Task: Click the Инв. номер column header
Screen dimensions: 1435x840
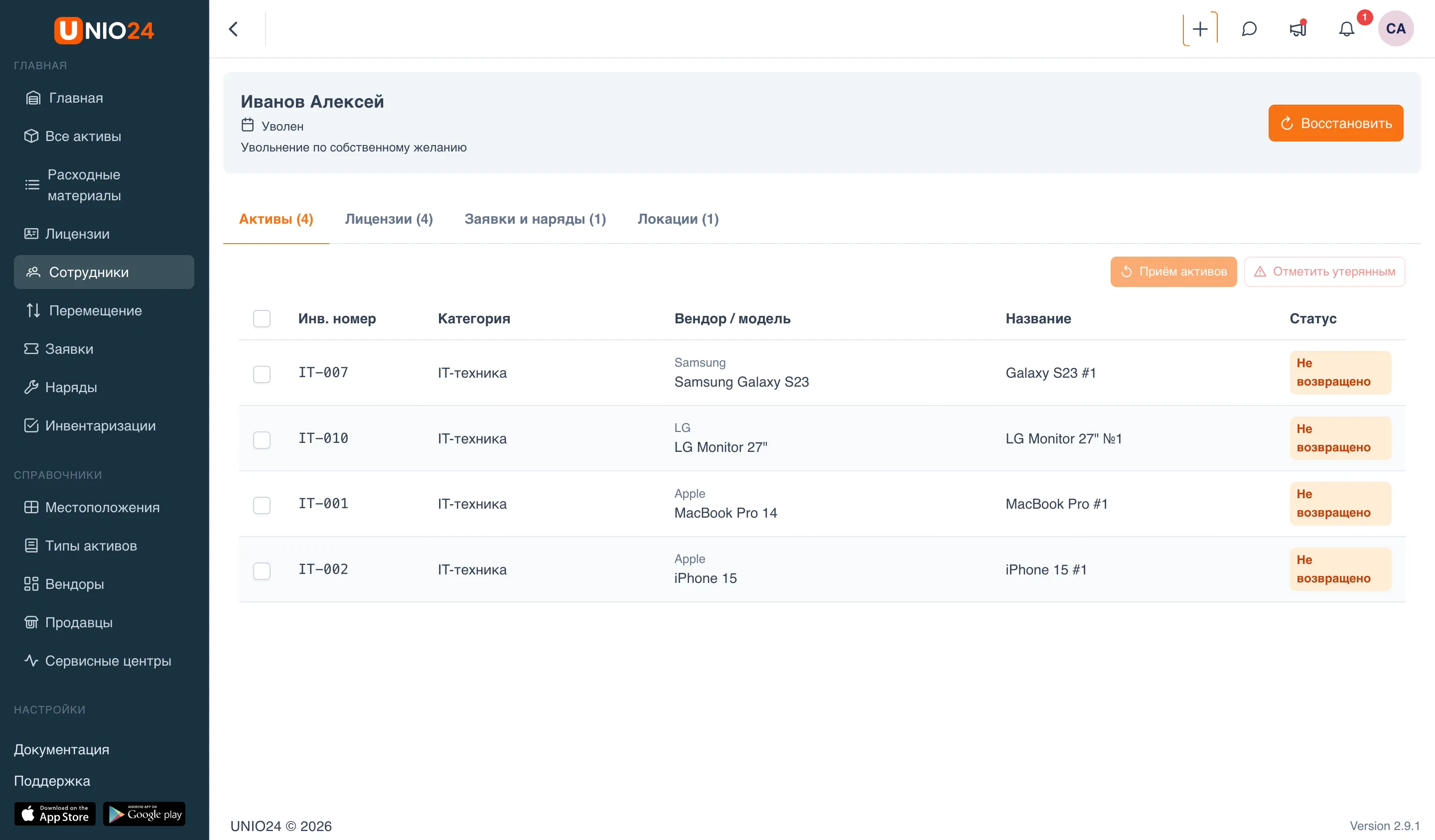Action: [x=337, y=318]
